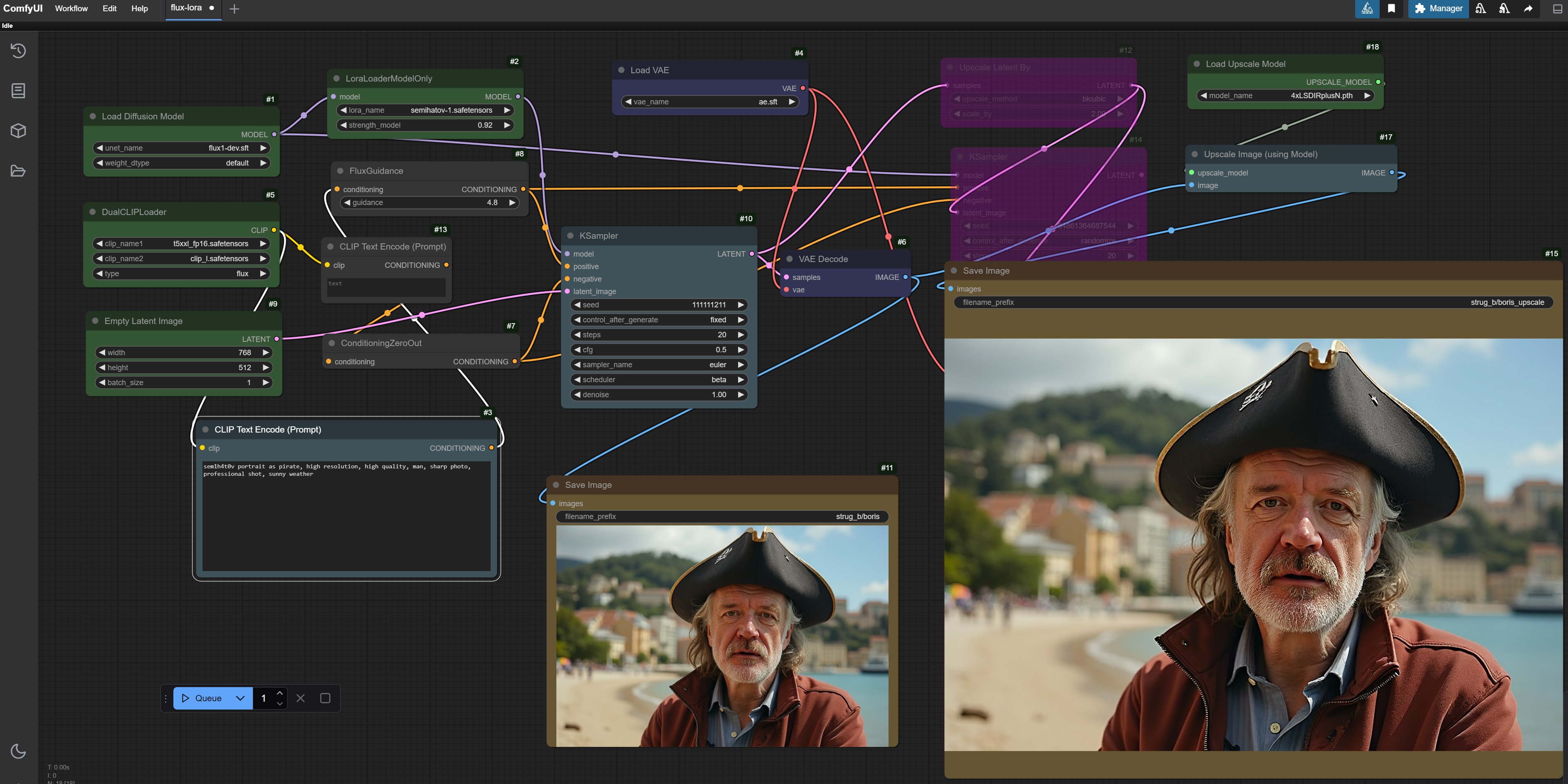Decrease width 768 using its left arrow

[102, 352]
